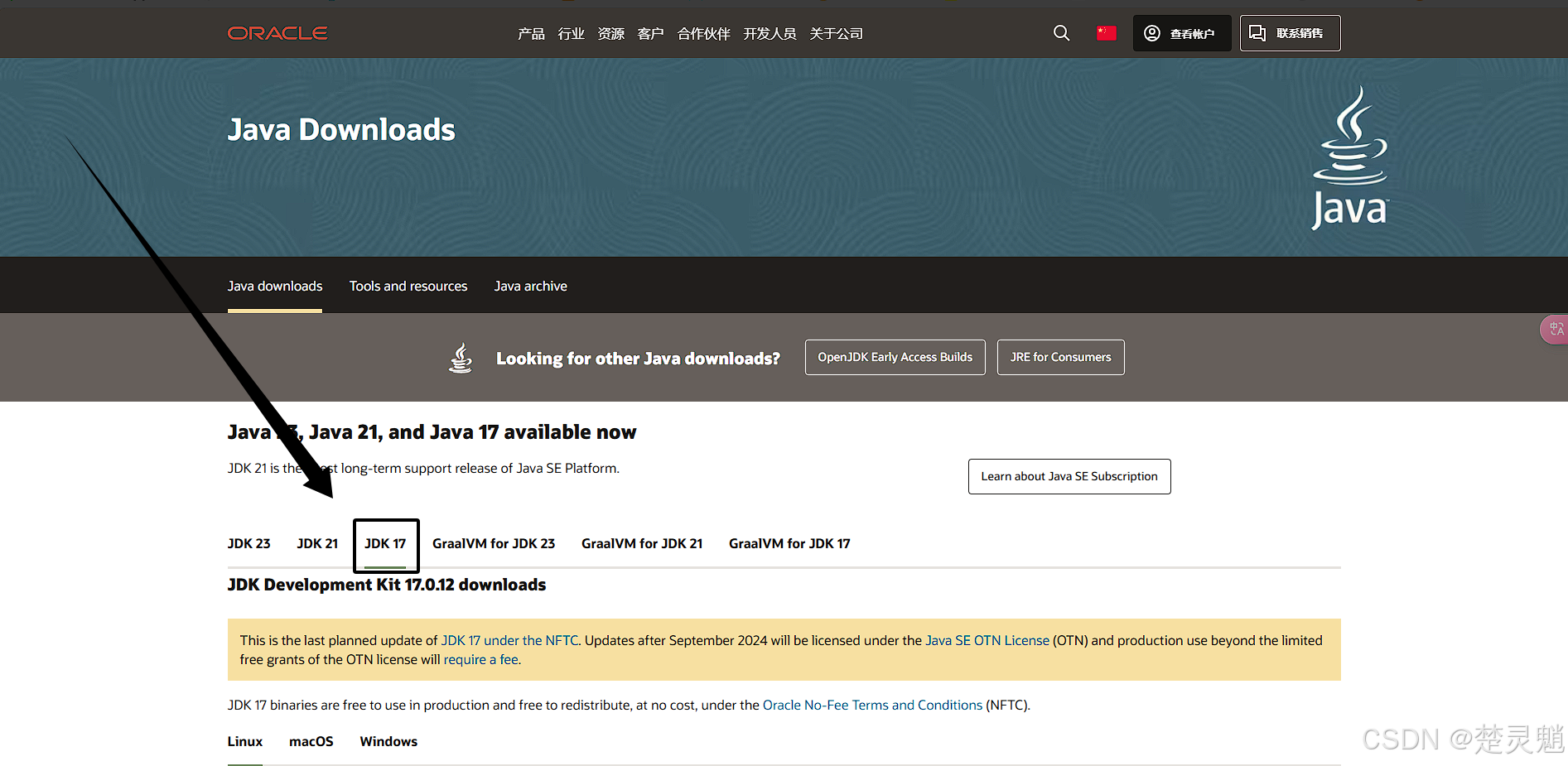Select the JDK 23 tab
The width and height of the screenshot is (1568, 766).
[x=249, y=543]
